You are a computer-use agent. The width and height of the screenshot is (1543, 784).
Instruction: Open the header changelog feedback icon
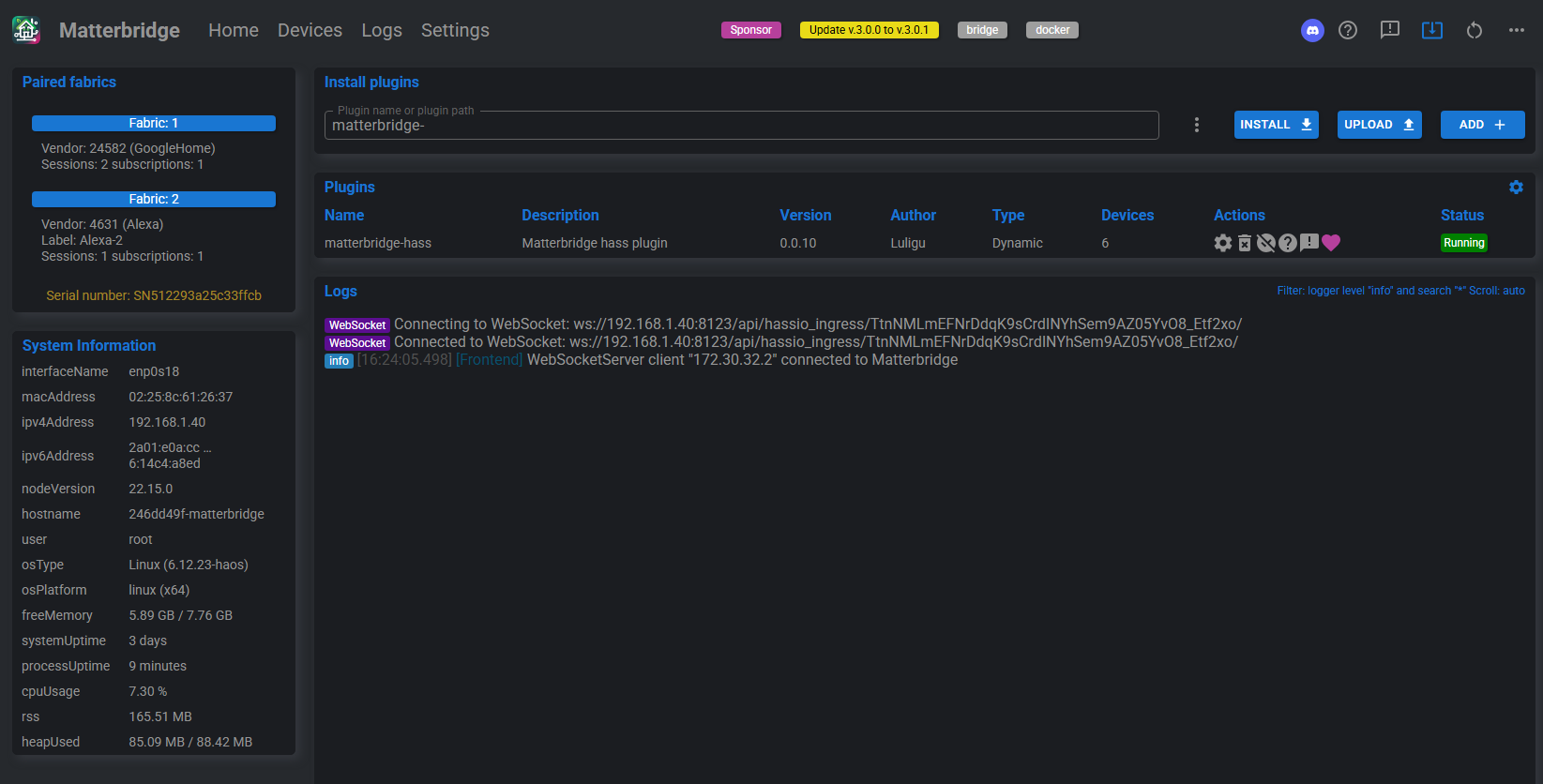[x=1390, y=30]
